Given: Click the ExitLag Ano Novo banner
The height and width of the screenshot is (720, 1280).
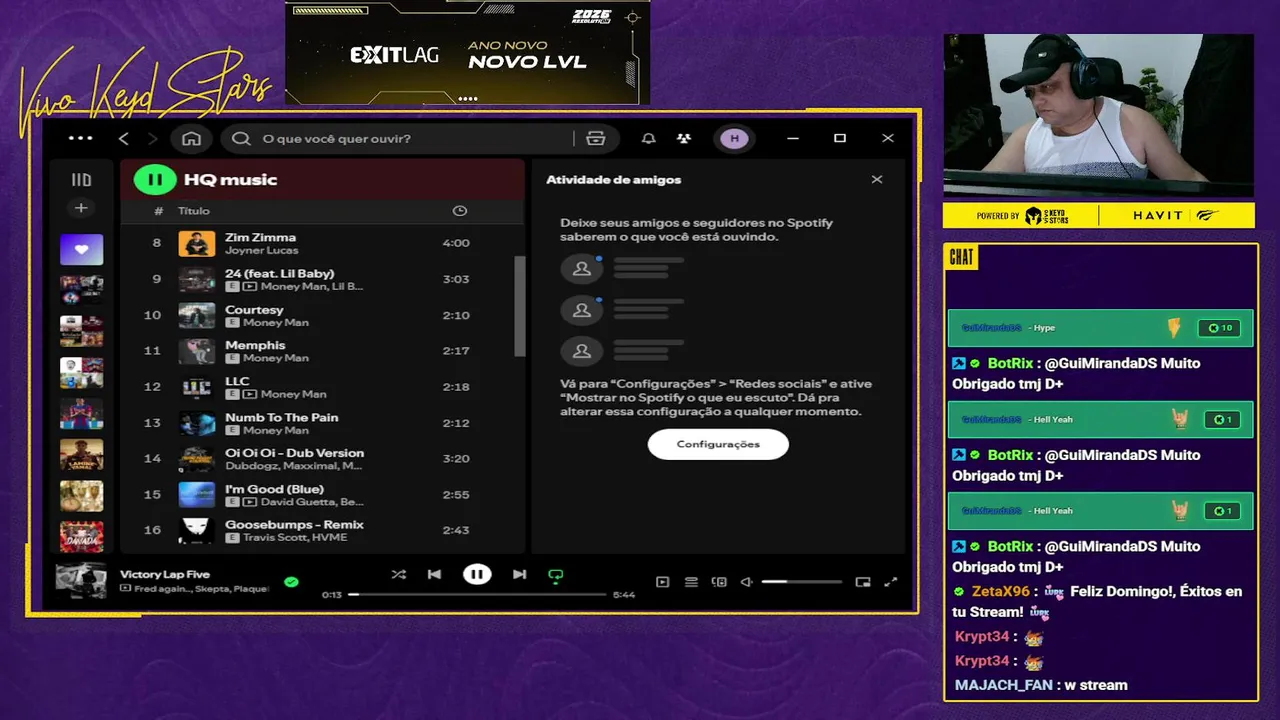Looking at the screenshot, I should 467,52.
